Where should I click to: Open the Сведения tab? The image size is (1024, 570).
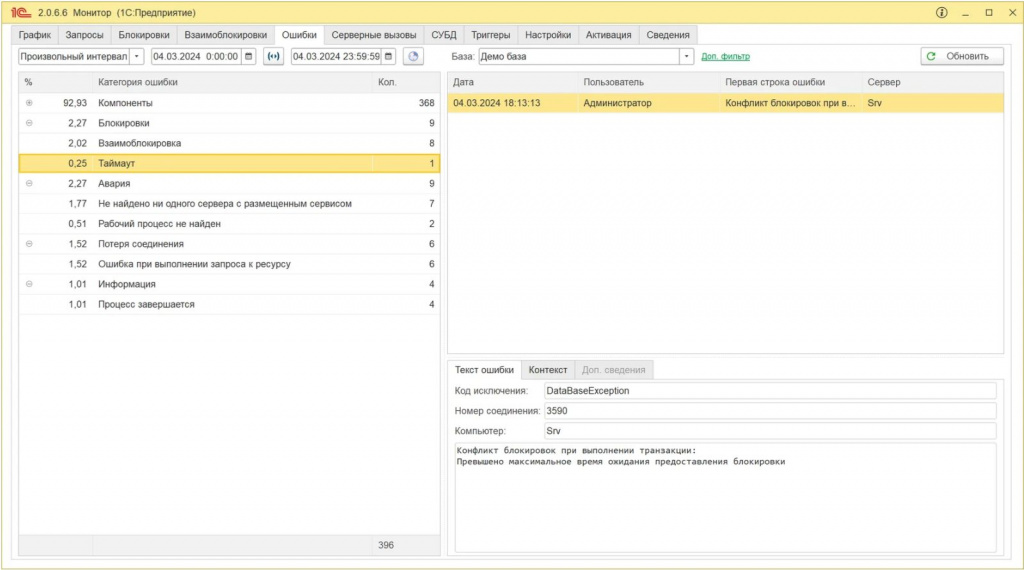pyautogui.click(x=668, y=35)
